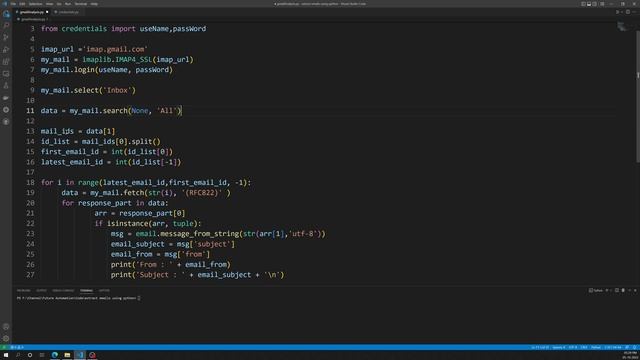
Task: Toggle the primary side bar visibility
Action: tap(583, 4)
